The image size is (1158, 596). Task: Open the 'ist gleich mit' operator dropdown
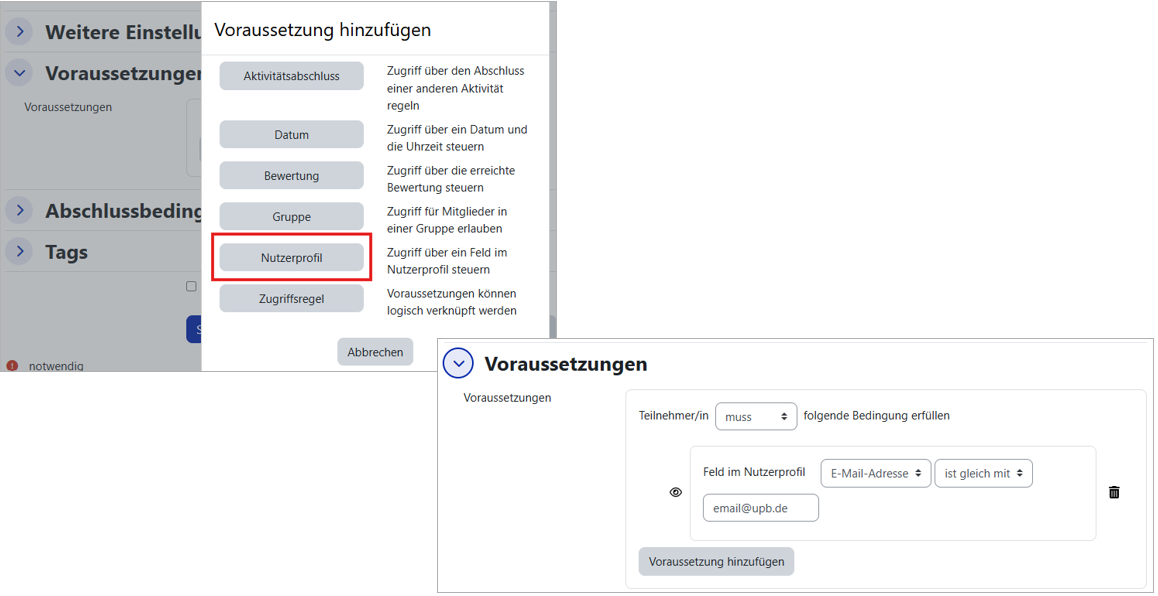983,473
